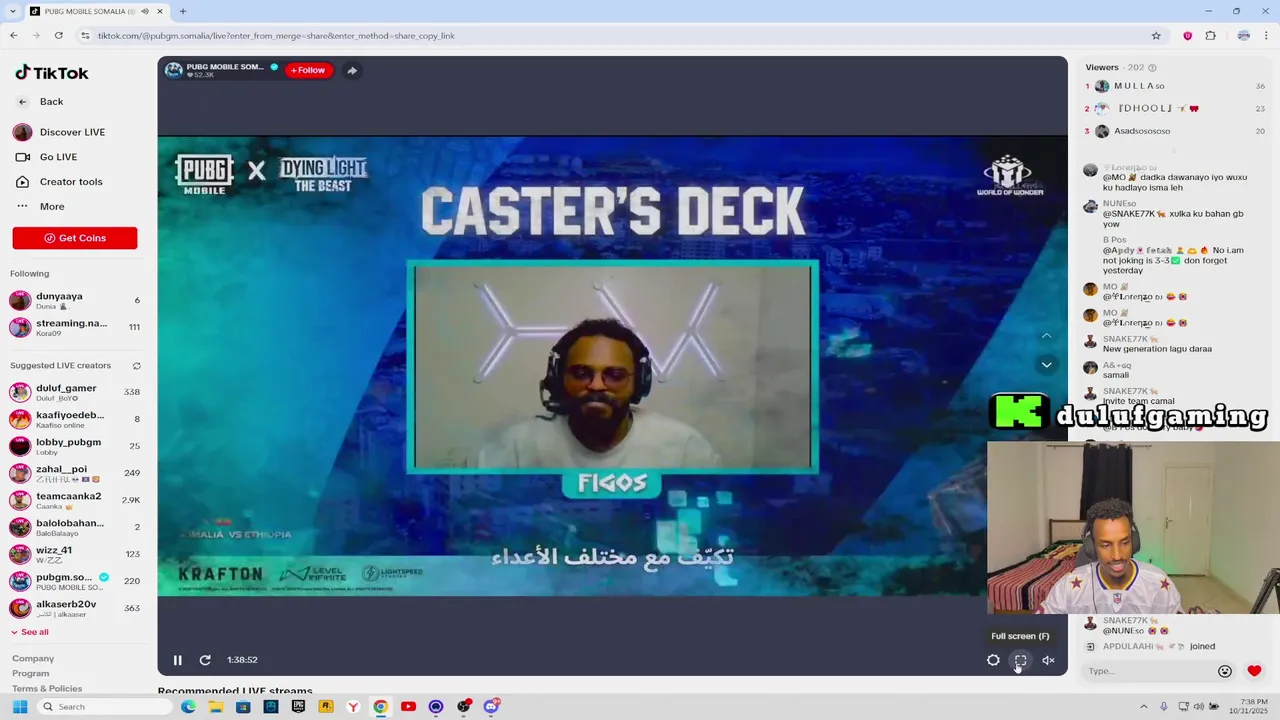The height and width of the screenshot is (720, 1280).
Task: Open the Company footer link
Action: (x=33, y=658)
